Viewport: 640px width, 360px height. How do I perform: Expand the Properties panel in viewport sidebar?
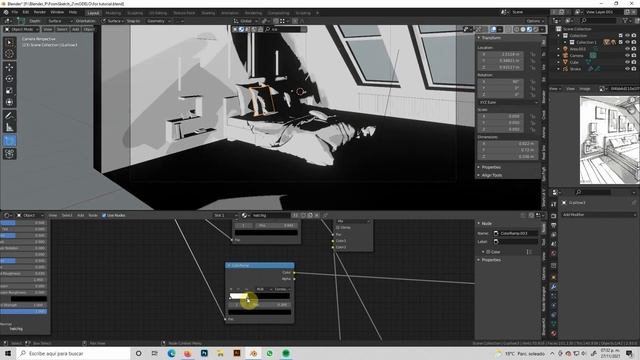point(491,167)
